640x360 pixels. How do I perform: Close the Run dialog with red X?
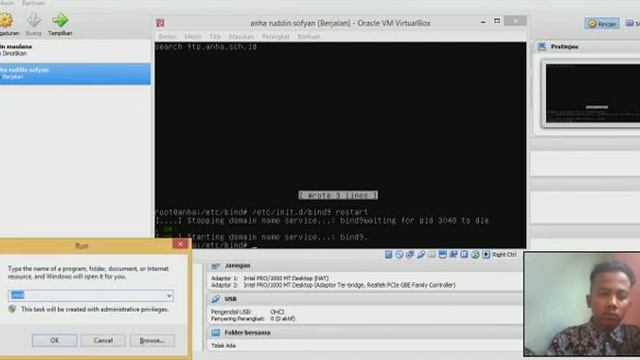(180, 244)
